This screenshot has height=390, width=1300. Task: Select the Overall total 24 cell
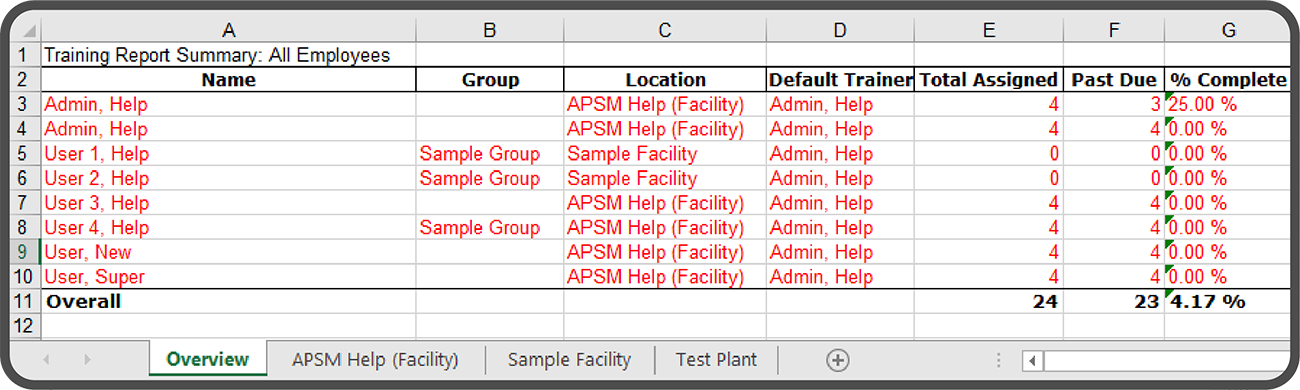pyautogui.click(x=988, y=301)
